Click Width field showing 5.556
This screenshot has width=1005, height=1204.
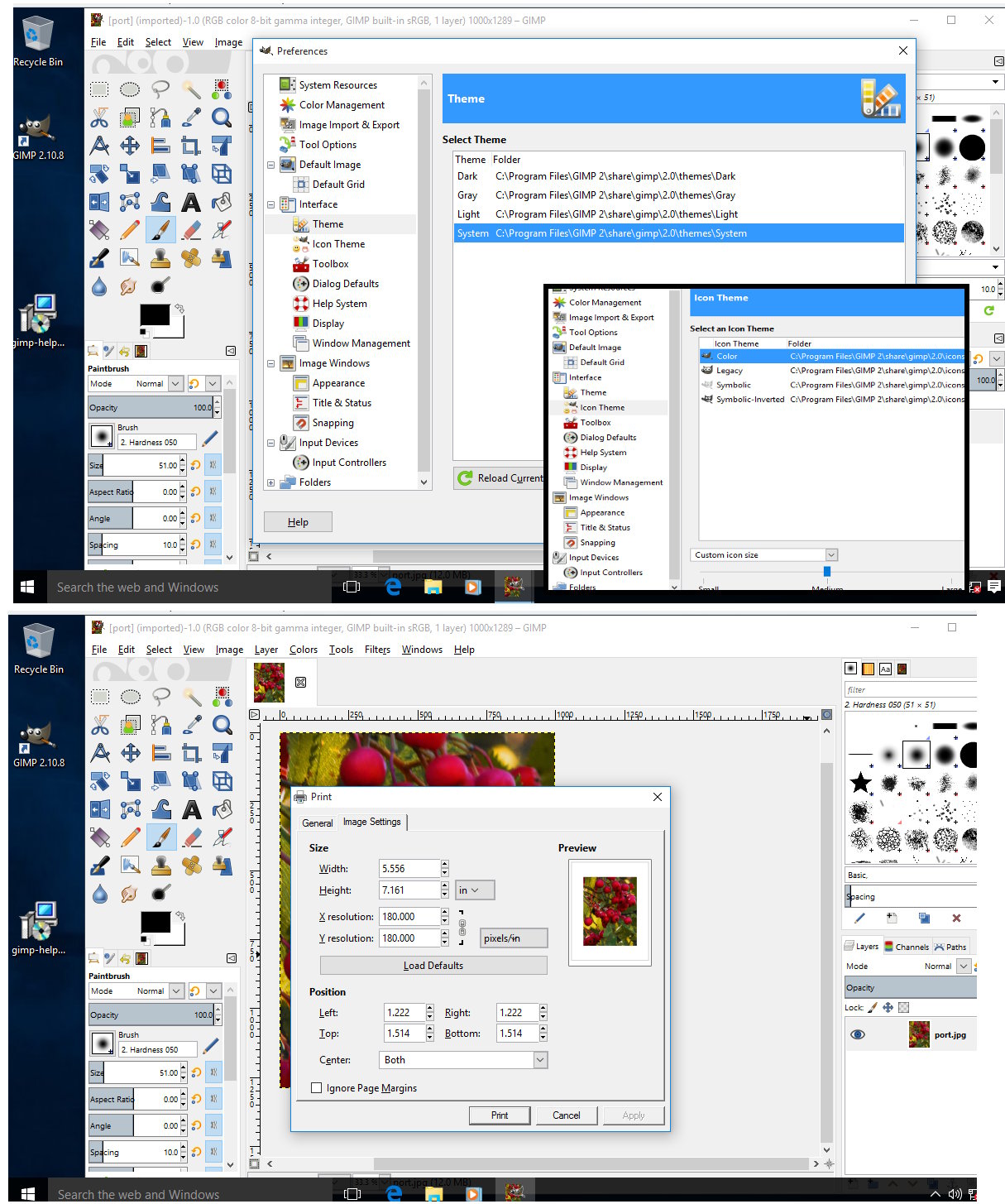[x=409, y=869]
